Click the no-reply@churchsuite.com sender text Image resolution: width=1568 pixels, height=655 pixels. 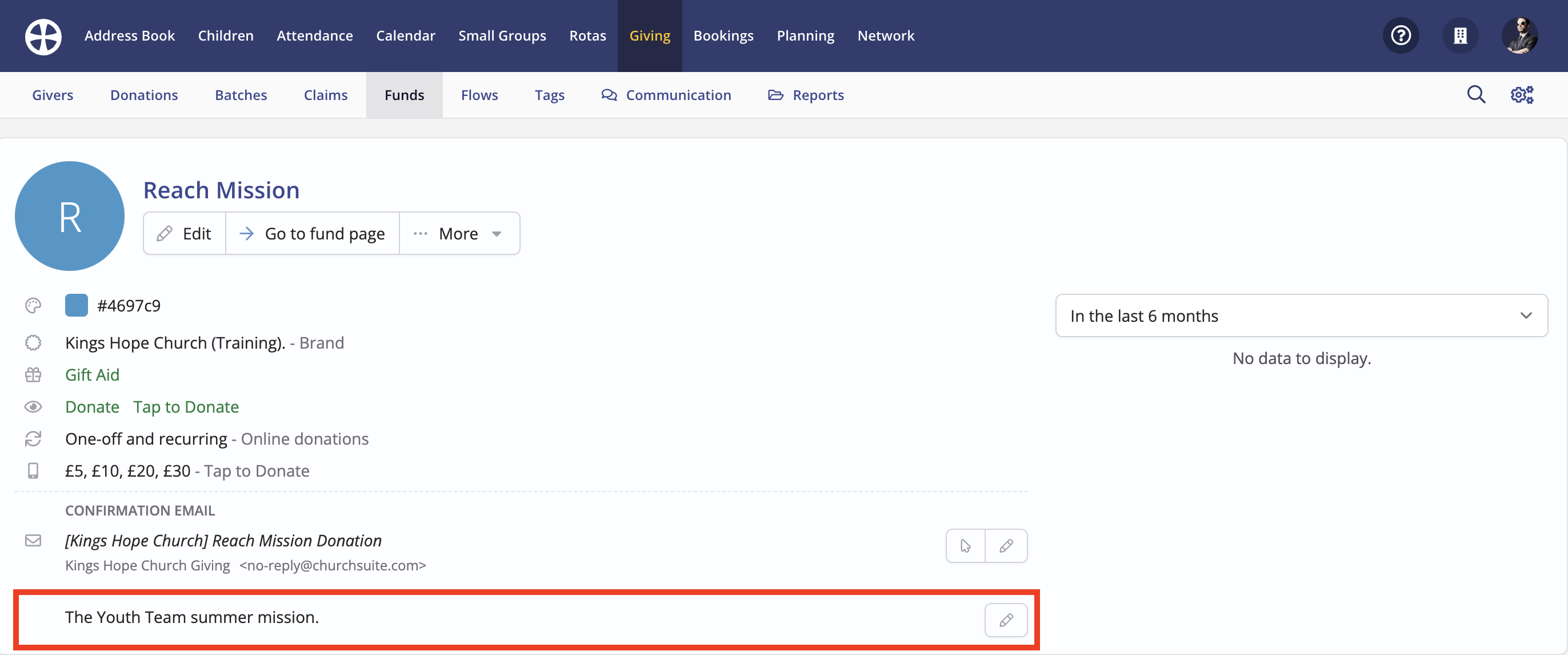pyautogui.click(x=333, y=565)
